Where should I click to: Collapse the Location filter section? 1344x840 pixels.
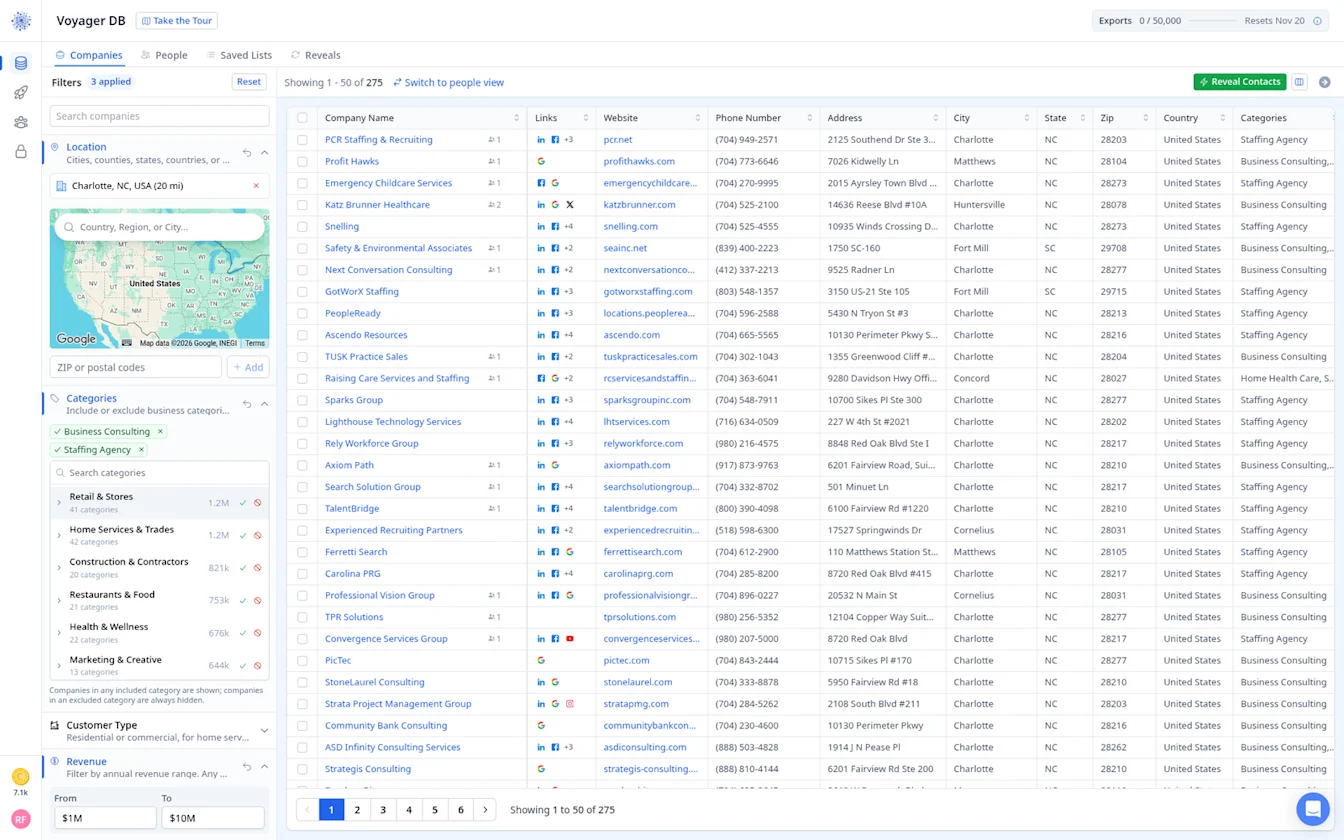[264, 153]
